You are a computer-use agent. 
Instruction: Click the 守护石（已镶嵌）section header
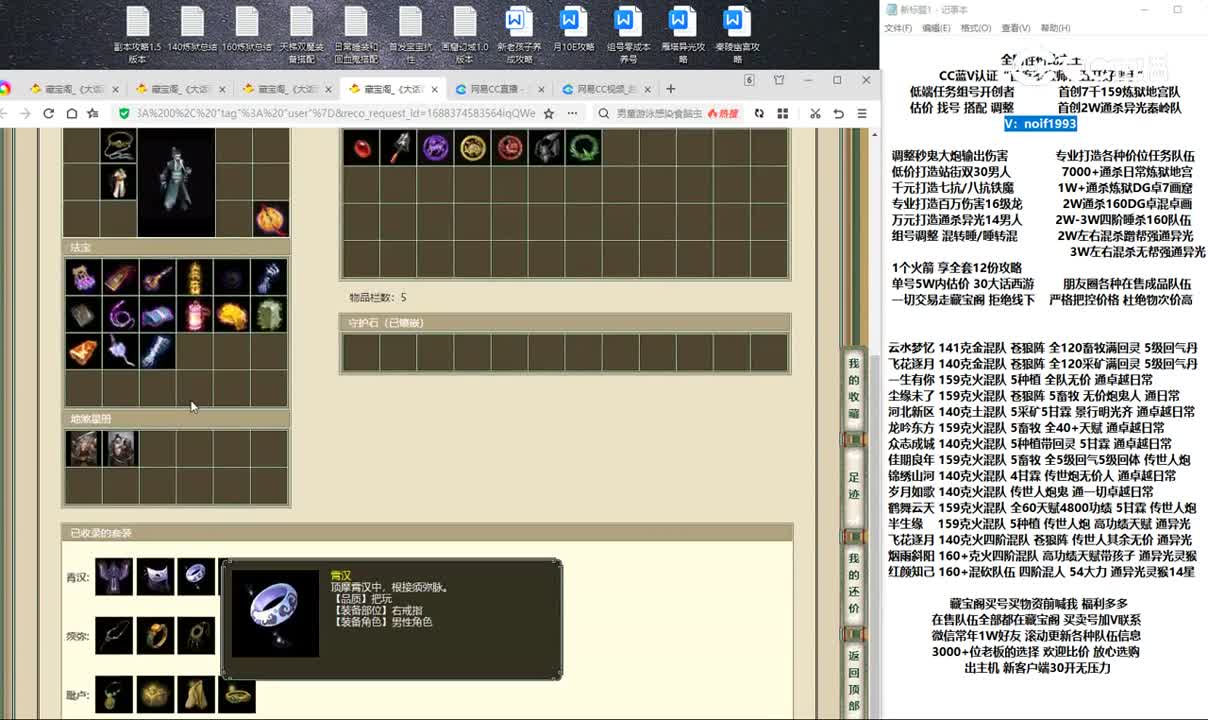pyautogui.click(x=565, y=323)
